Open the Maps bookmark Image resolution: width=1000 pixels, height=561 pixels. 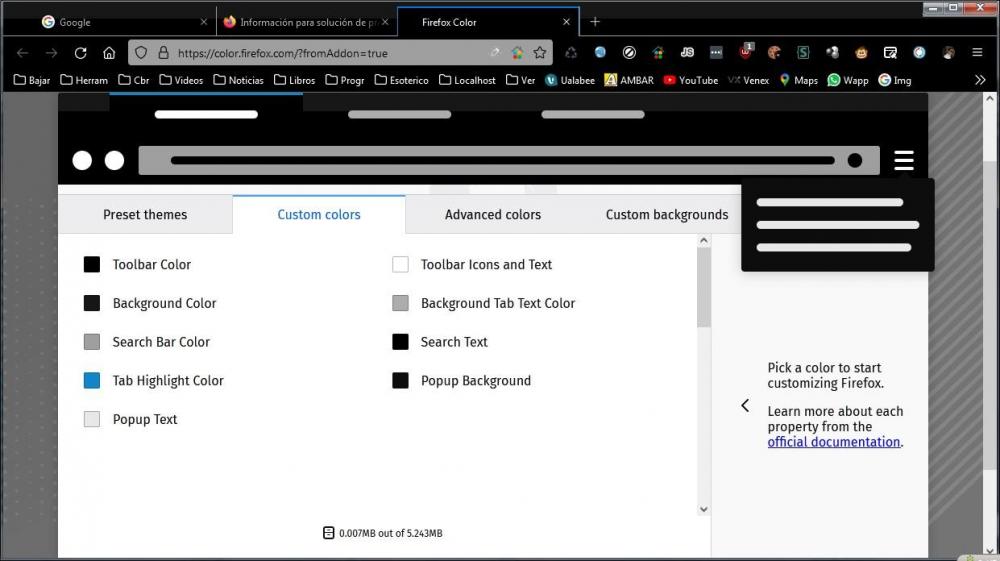[798, 80]
